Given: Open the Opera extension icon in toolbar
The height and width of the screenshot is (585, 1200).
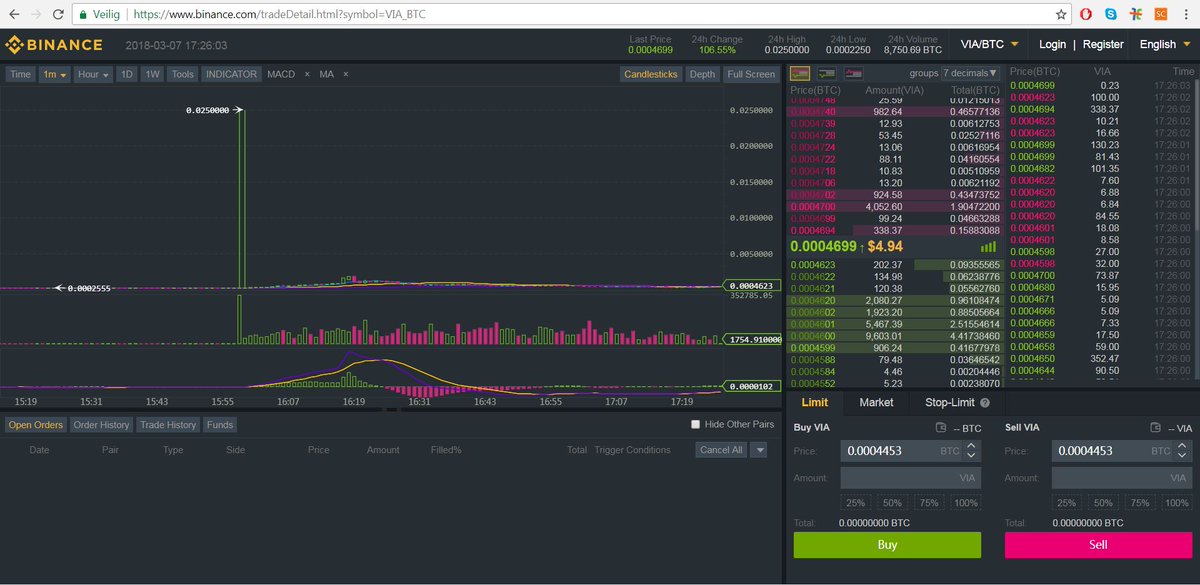Looking at the screenshot, I should (1087, 15).
